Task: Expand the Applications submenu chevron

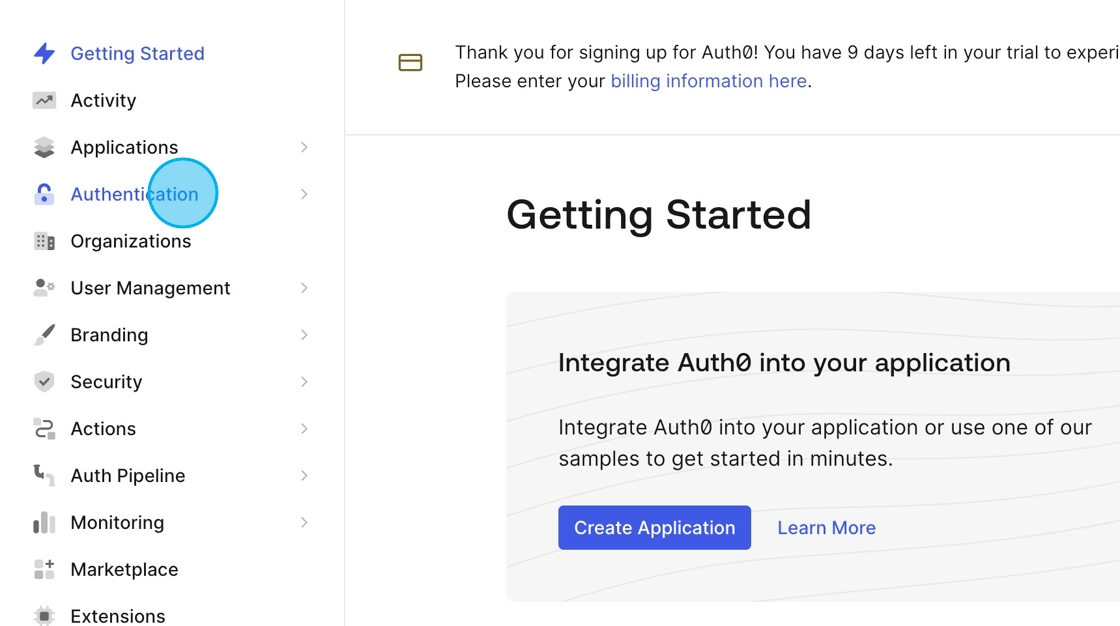Action: coord(304,147)
